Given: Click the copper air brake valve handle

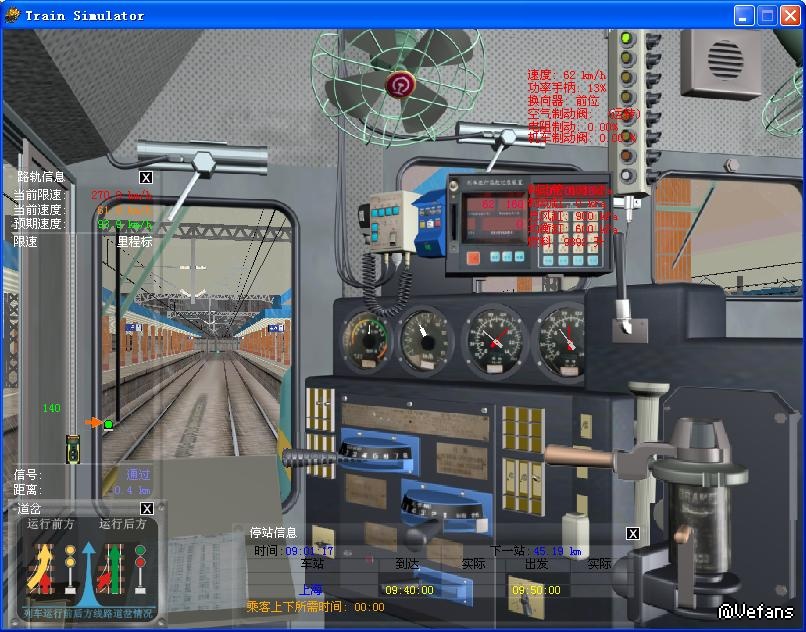Looking at the screenshot, I should pyautogui.click(x=580, y=456).
